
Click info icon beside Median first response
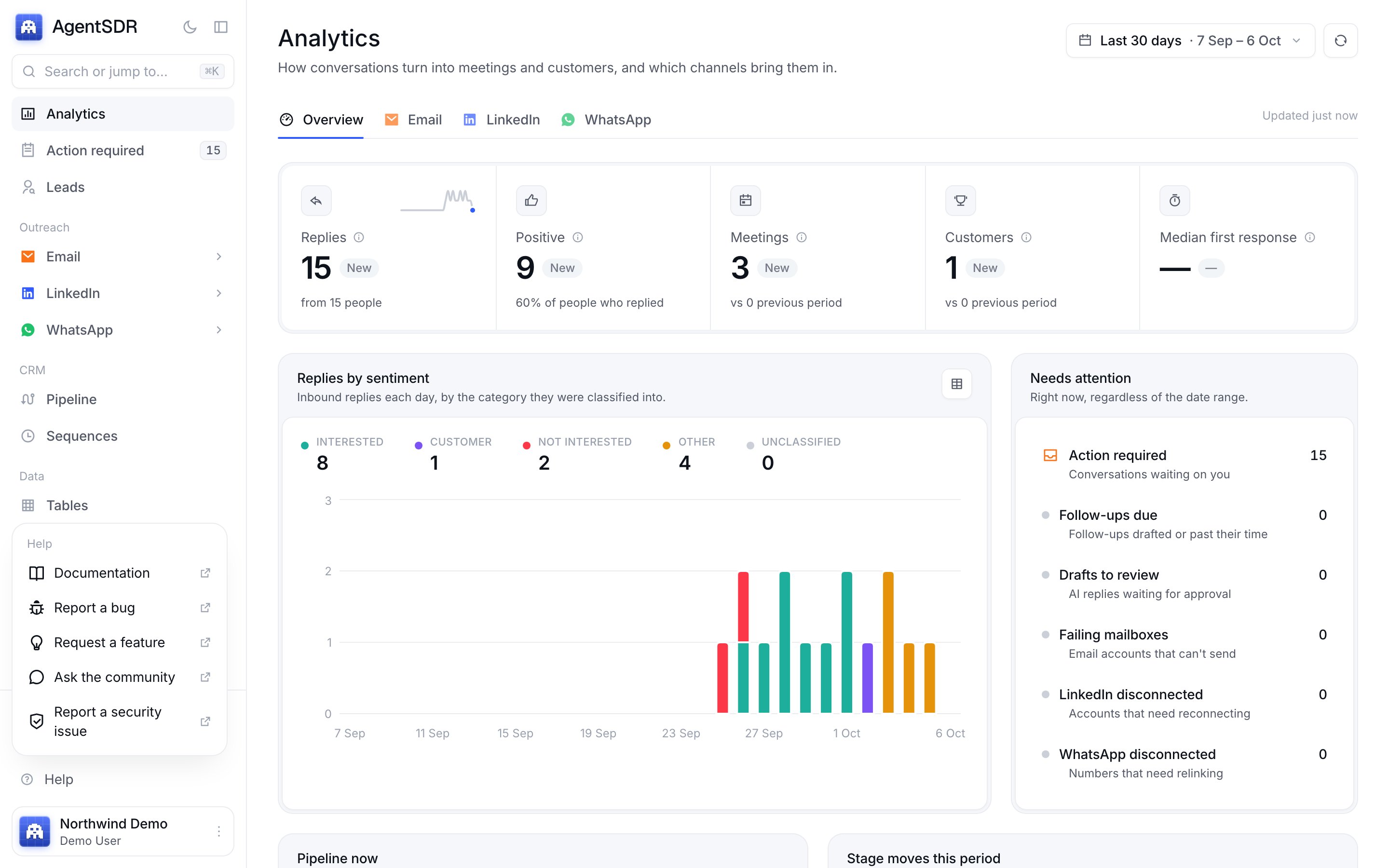(1310, 238)
